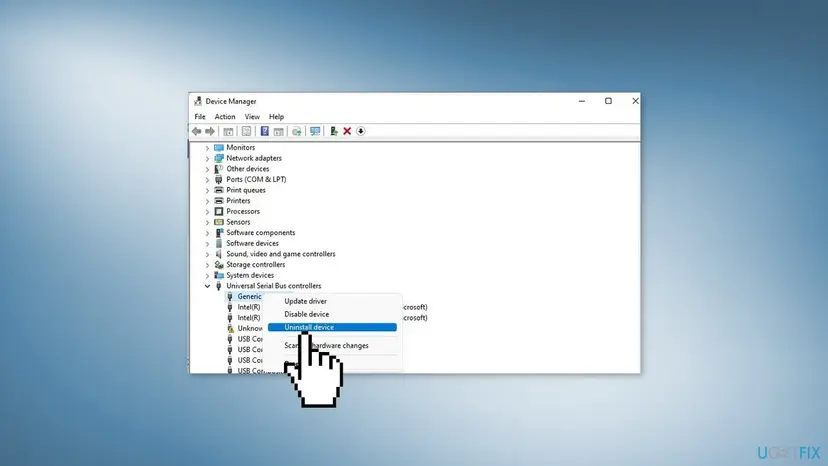
Task: Select the Software components label
Action: 261,232
